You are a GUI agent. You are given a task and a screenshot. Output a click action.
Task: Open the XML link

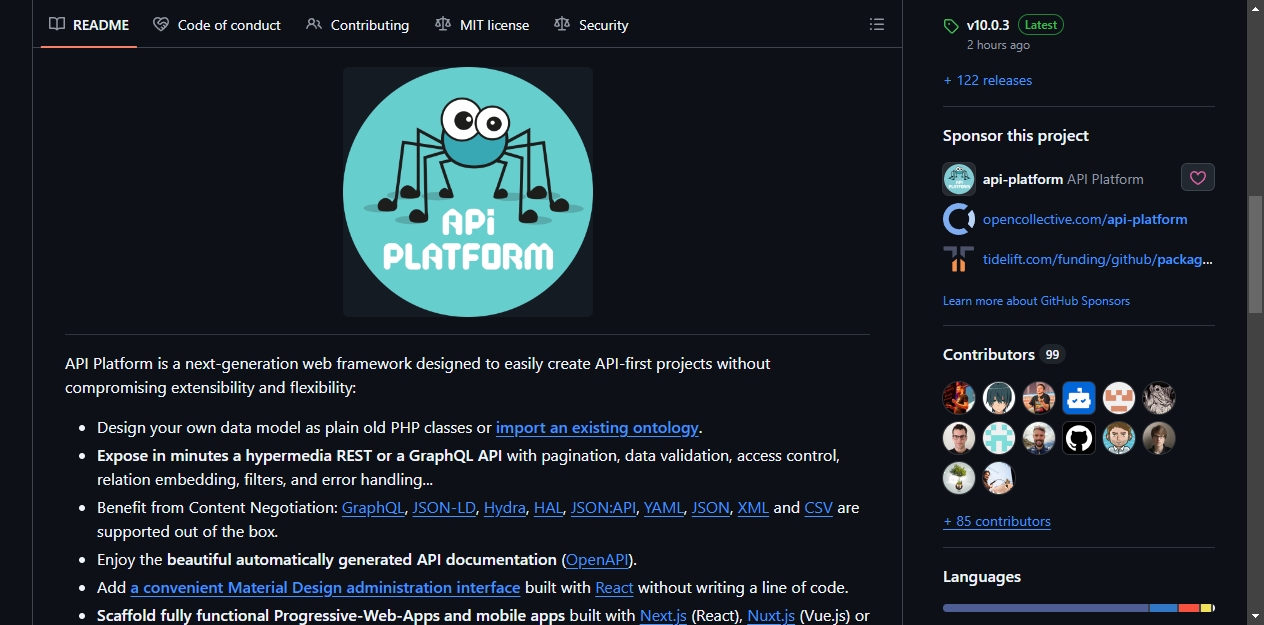tap(753, 507)
